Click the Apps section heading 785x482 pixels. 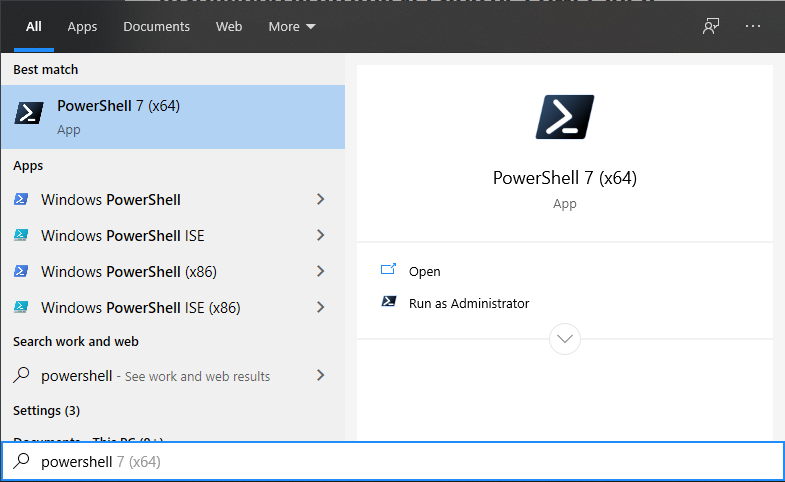click(x=28, y=166)
